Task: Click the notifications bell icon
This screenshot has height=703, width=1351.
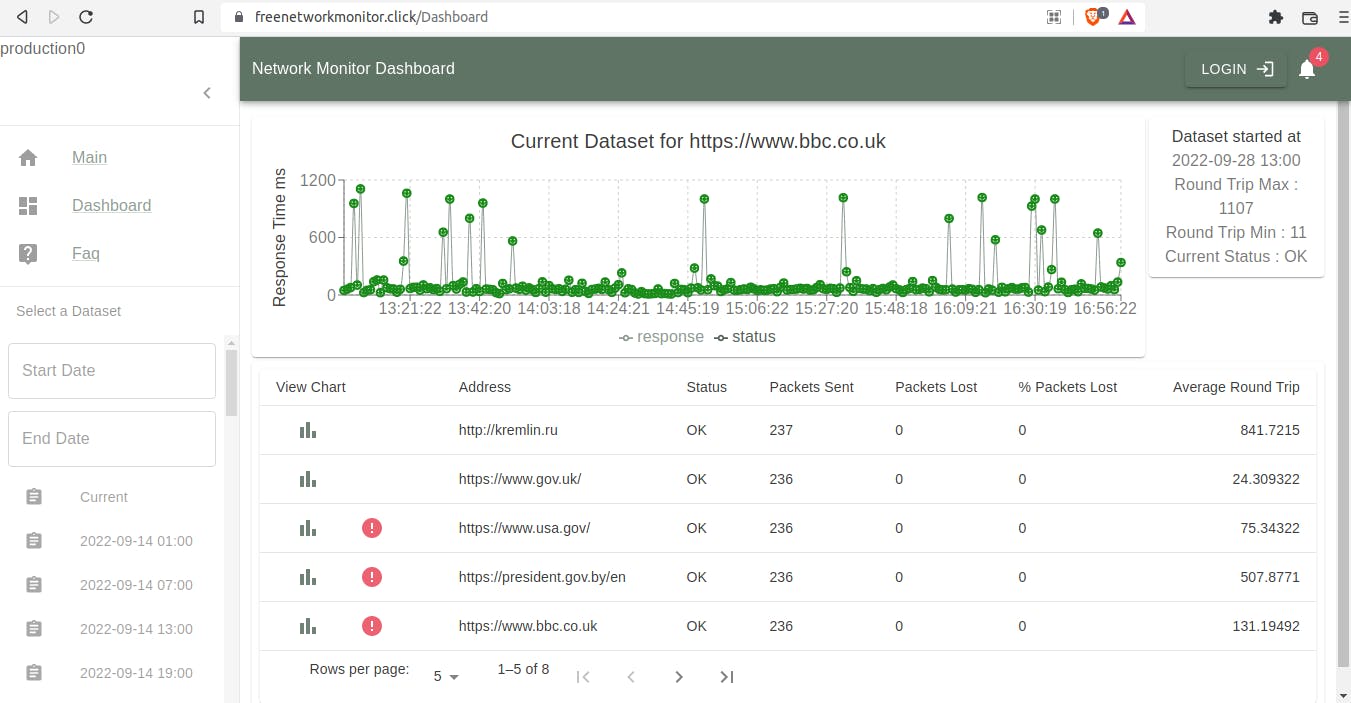Action: [x=1306, y=69]
